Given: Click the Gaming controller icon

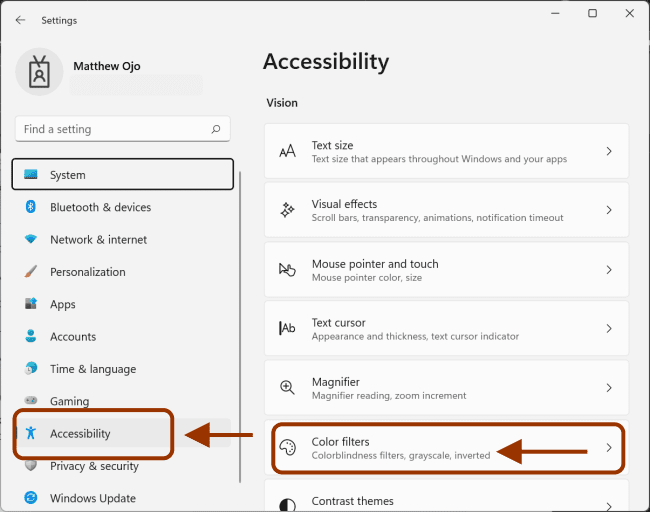Looking at the screenshot, I should pyautogui.click(x=31, y=400).
